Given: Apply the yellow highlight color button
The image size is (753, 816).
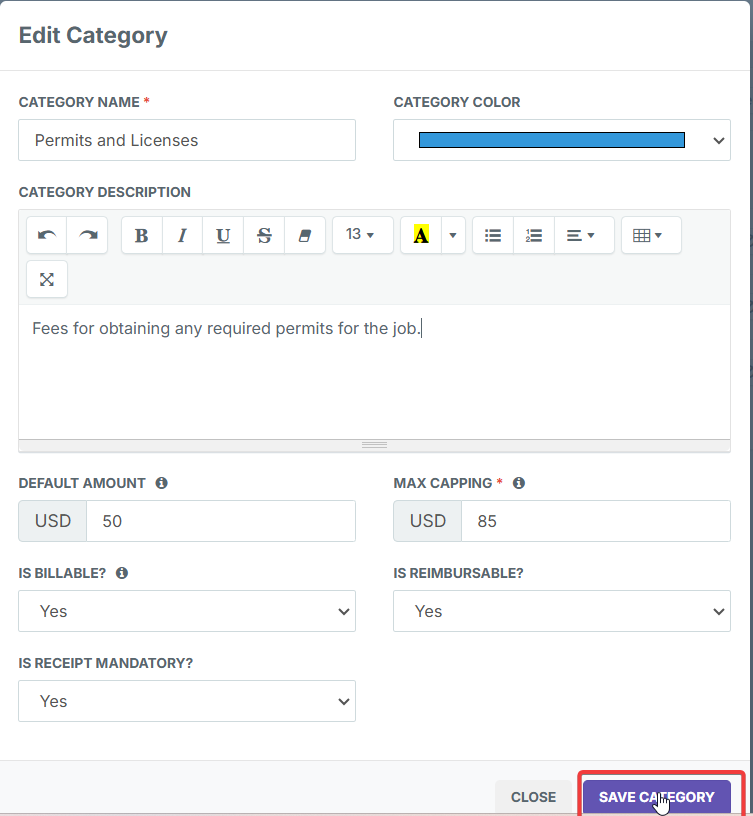Looking at the screenshot, I should (x=421, y=235).
